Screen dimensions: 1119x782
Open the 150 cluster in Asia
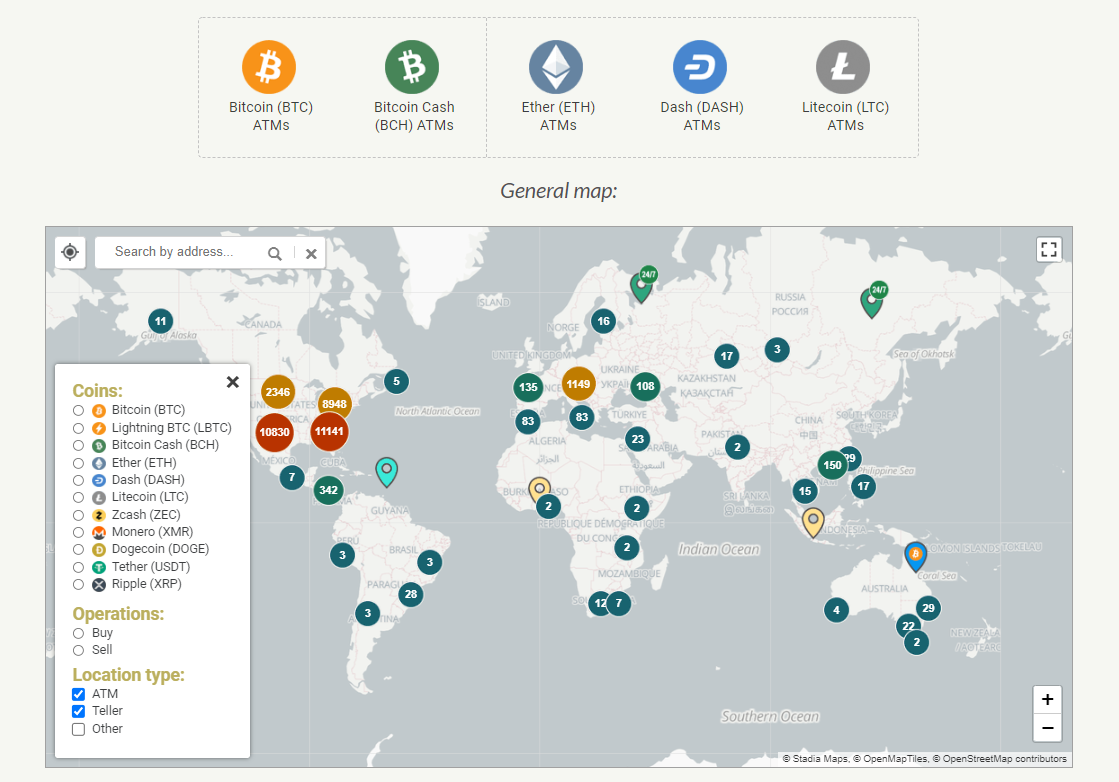[x=832, y=465]
